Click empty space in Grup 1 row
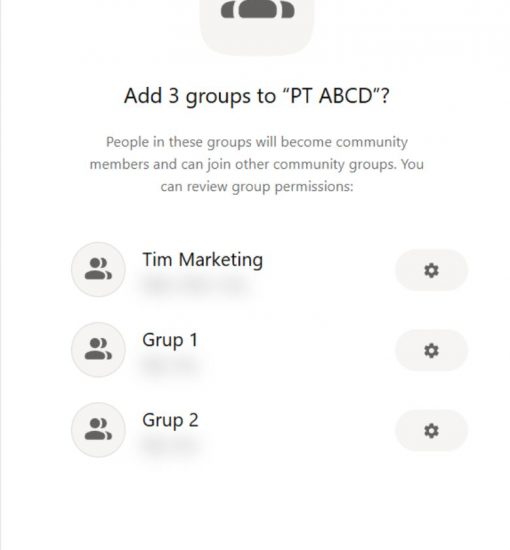Viewport: 510px width, 550px height. pyautogui.click(x=298, y=349)
